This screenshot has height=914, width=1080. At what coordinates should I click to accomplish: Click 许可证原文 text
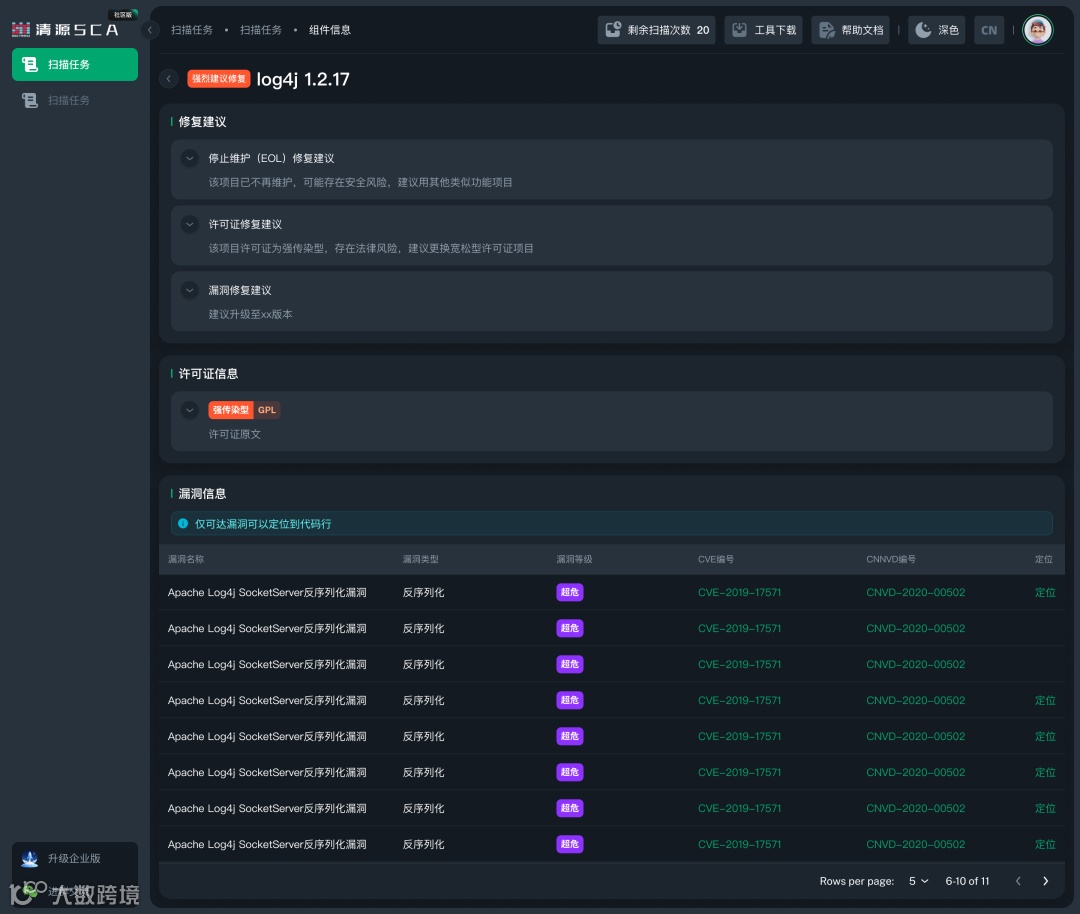pos(234,434)
